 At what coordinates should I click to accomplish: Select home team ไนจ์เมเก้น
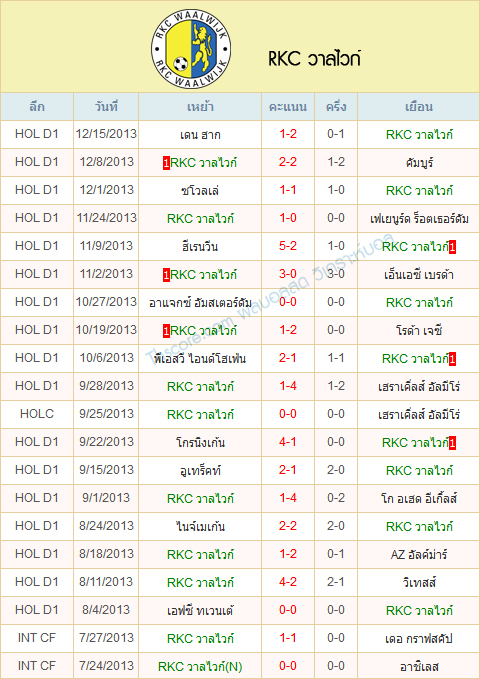coord(200,527)
